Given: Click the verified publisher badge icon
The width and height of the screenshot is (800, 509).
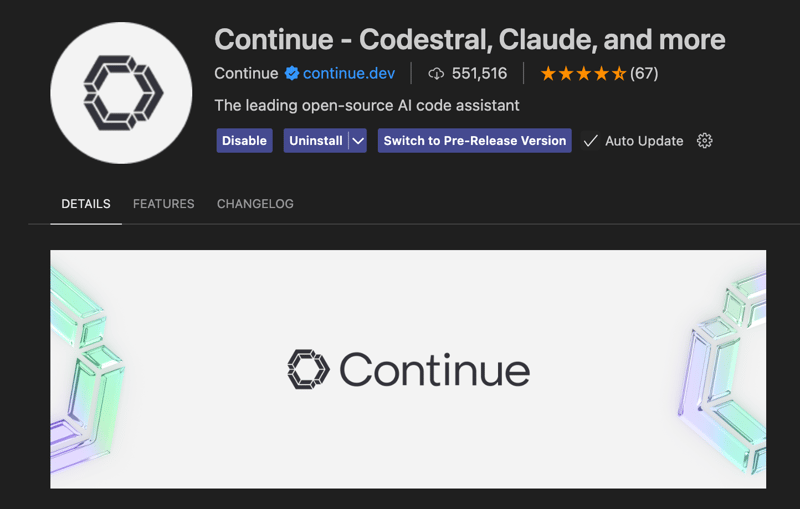Looking at the screenshot, I should click(x=292, y=73).
